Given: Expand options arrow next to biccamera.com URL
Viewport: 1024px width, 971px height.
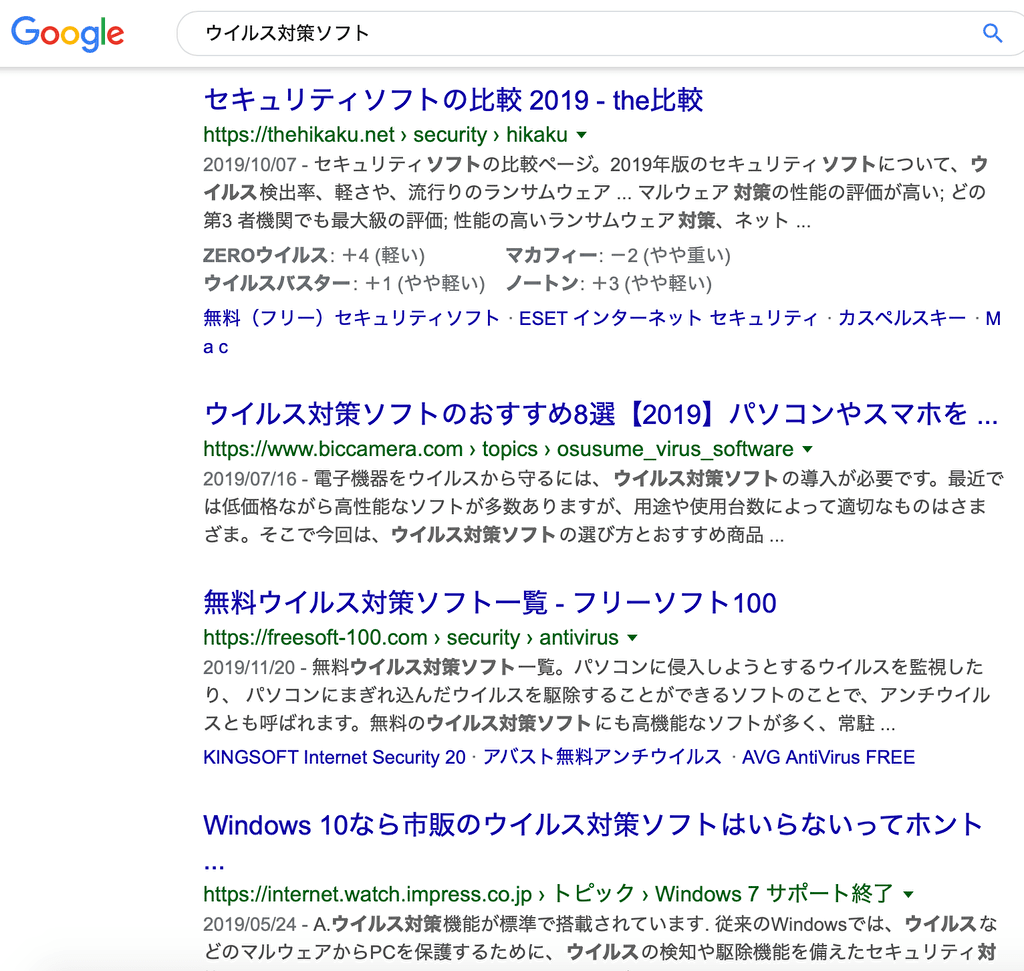Looking at the screenshot, I should point(808,449).
